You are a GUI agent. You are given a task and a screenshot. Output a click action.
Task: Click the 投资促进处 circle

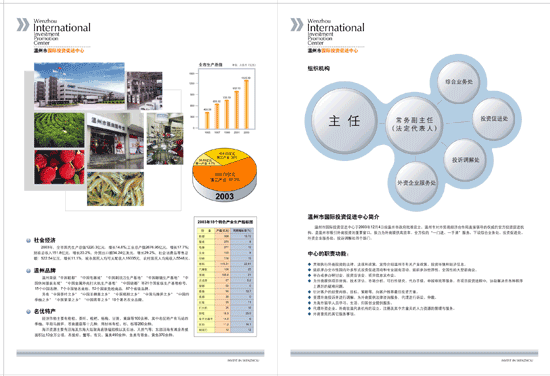pos(494,119)
